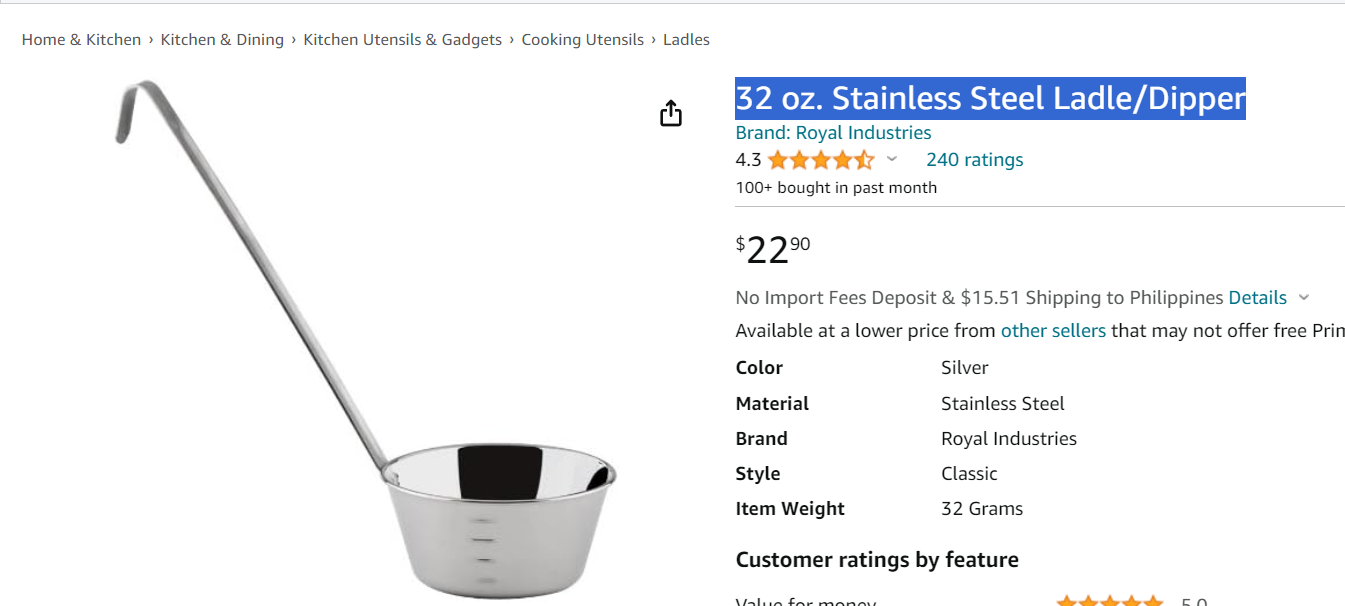Navigate to the Ladles breadcrumb category
1345x606 pixels.
[x=686, y=40]
